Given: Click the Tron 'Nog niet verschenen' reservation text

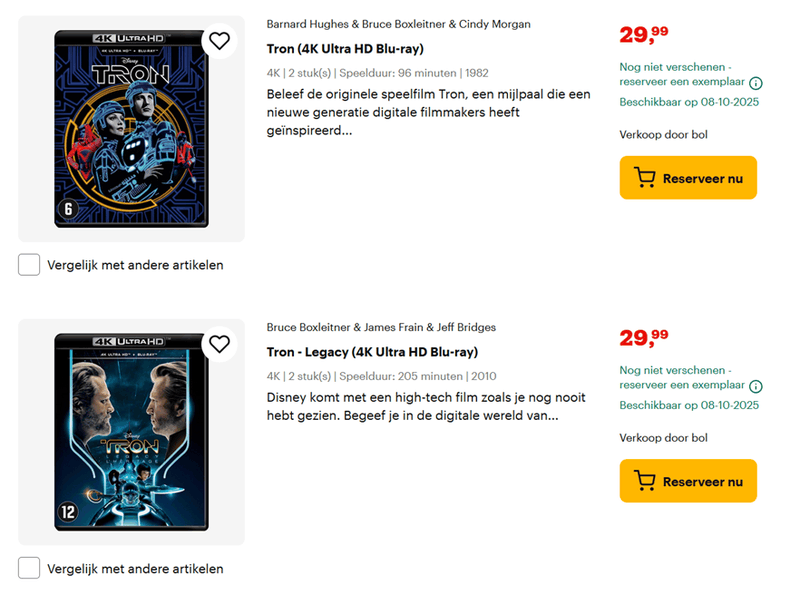Looking at the screenshot, I should pyautogui.click(x=682, y=75).
